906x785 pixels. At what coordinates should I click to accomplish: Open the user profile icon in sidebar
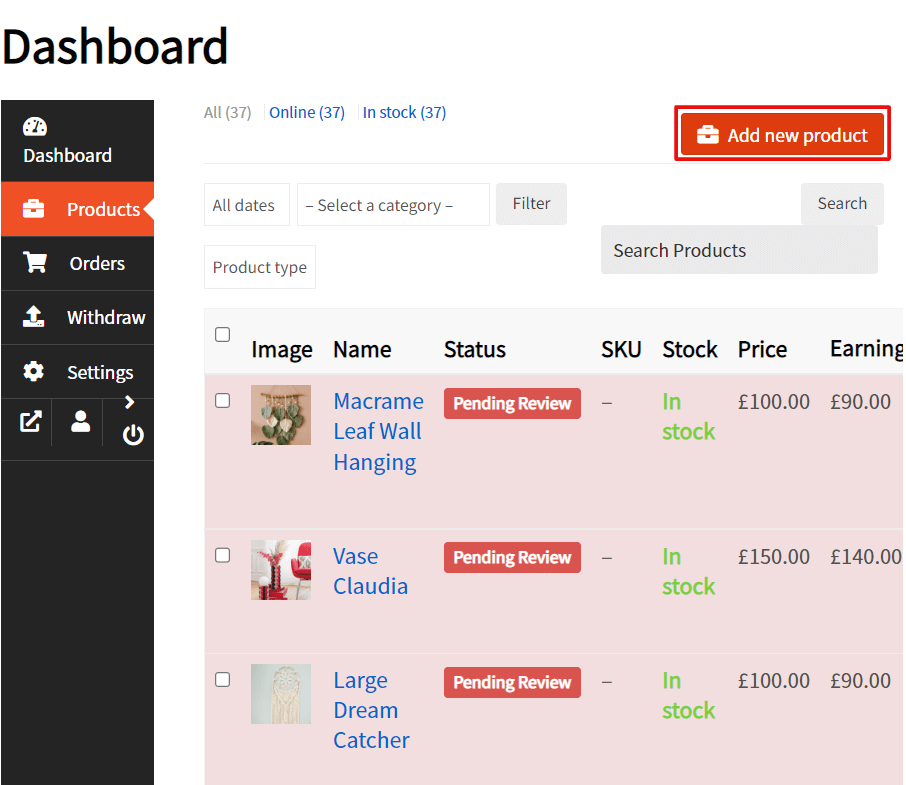coord(80,422)
